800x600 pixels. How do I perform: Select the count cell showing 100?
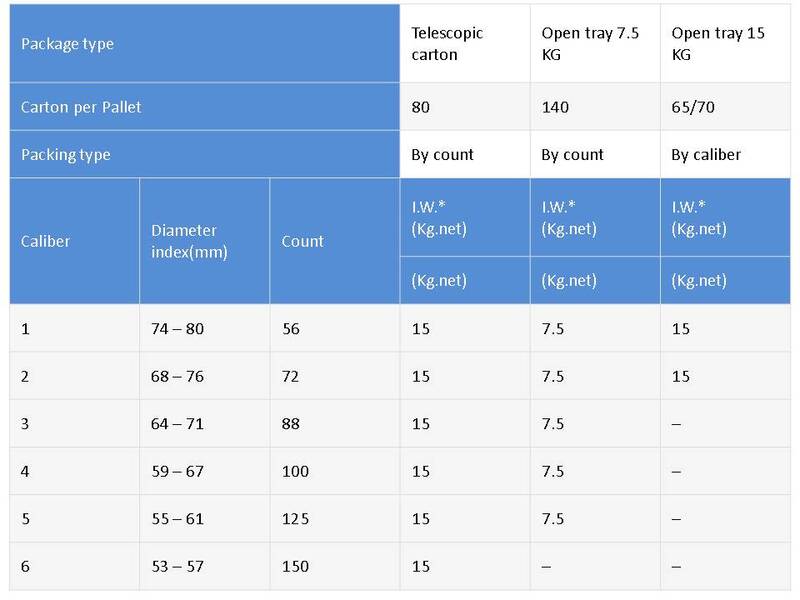point(297,471)
